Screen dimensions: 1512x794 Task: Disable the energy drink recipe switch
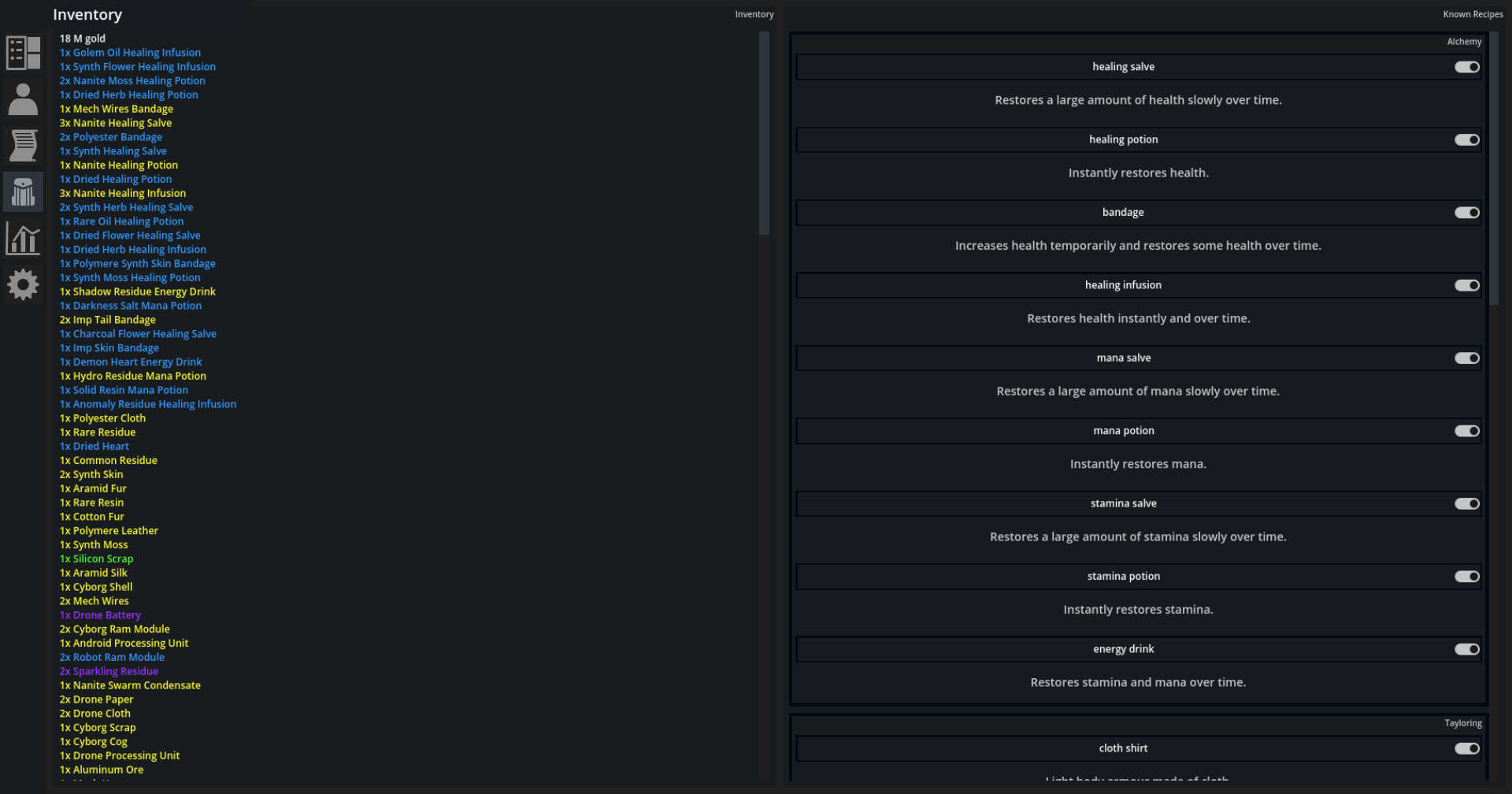click(1466, 649)
